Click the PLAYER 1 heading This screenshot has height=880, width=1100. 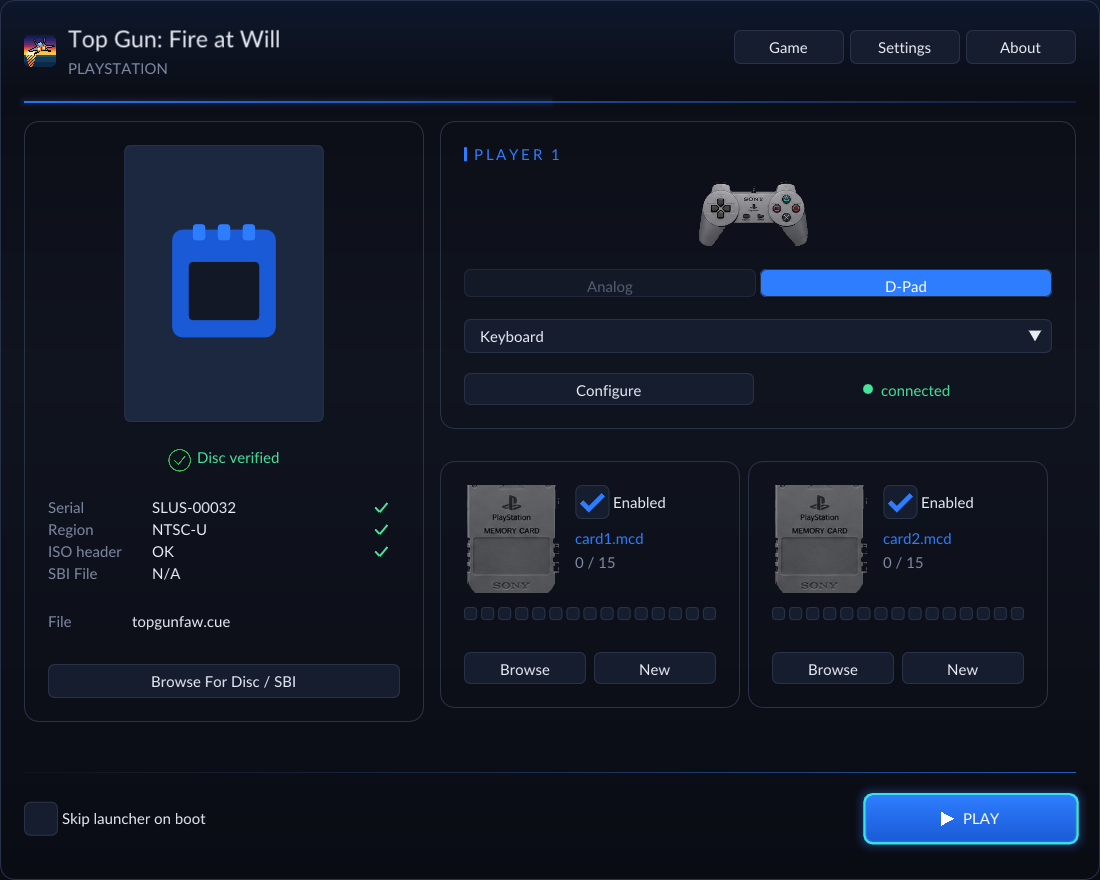point(517,154)
